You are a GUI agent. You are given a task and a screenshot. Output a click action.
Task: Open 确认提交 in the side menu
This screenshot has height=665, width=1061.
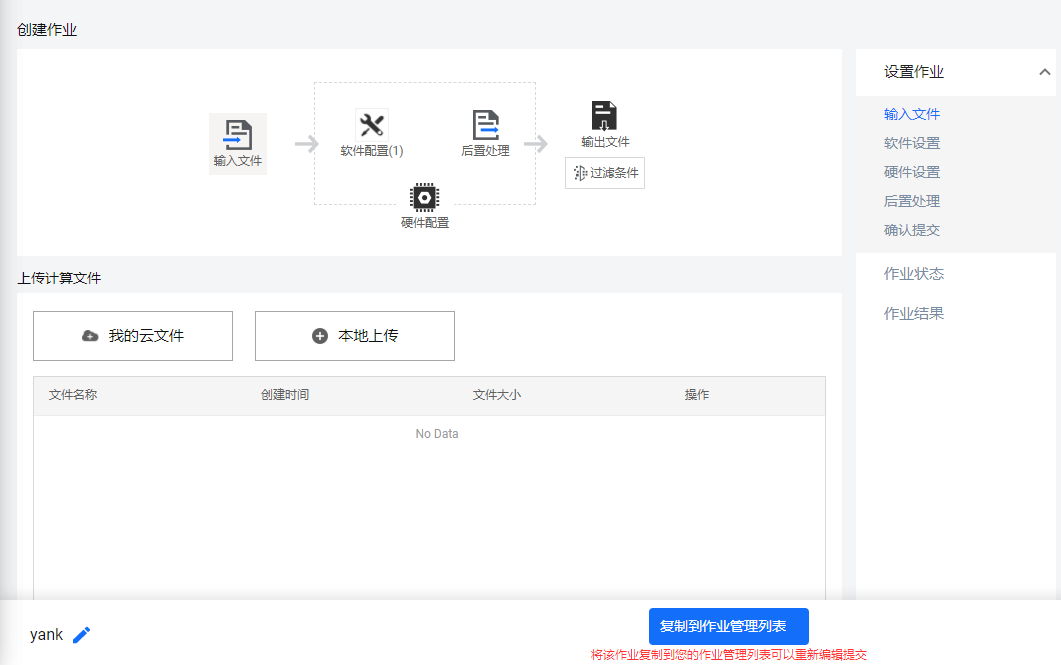coord(911,231)
